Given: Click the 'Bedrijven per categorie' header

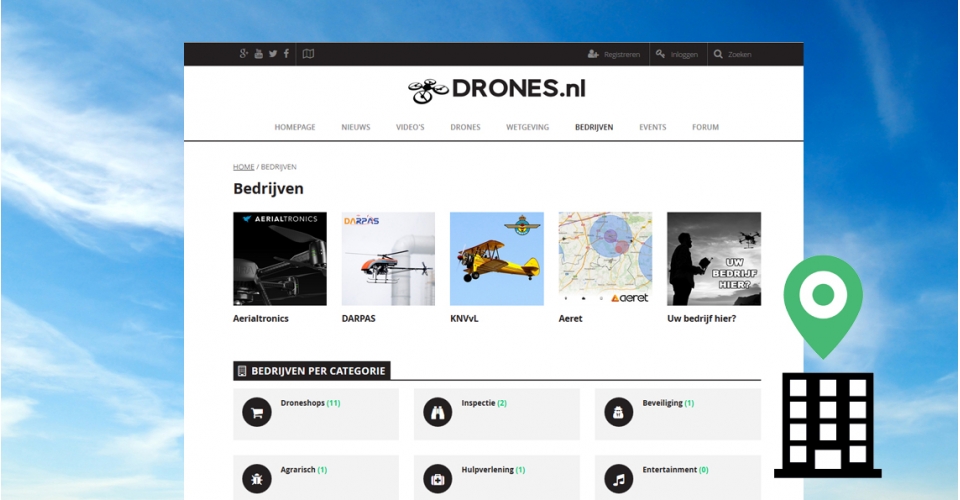Looking at the screenshot, I should tap(312, 370).
